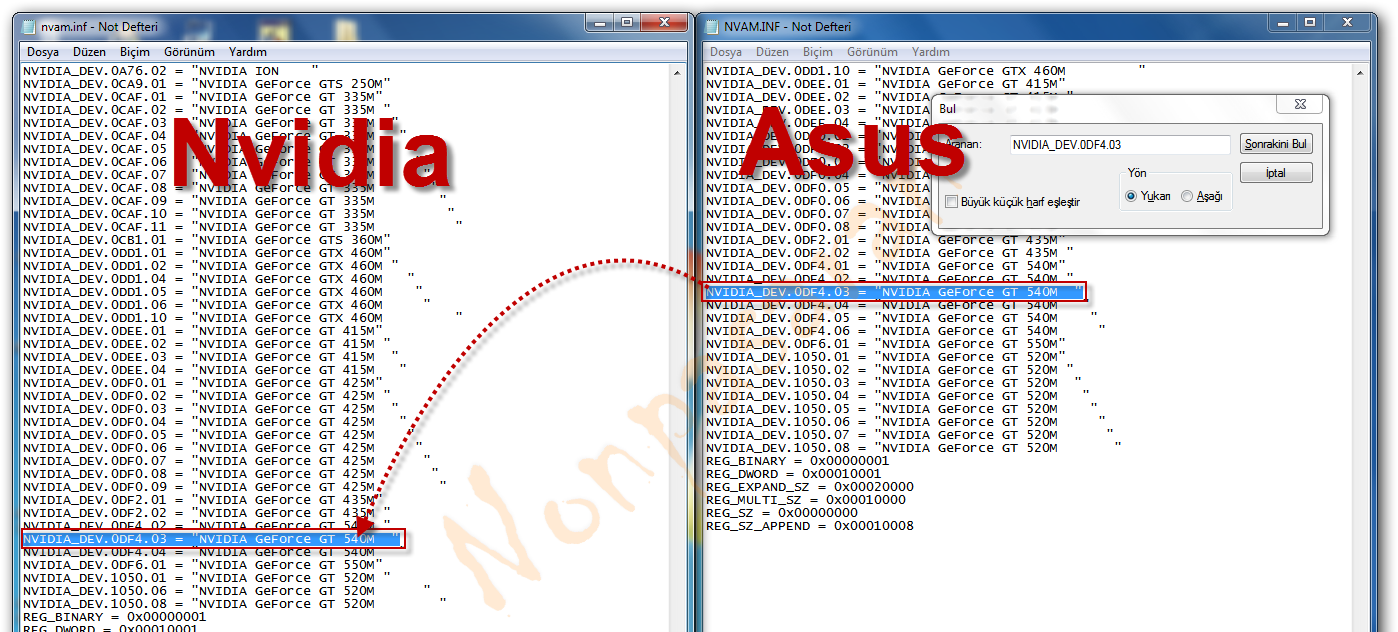The width and height of the screenshot is (1398, 632).
Task: Minimize the left nvam.inf Notepad window
Action: pyautogui.click(x=601, y=22)
